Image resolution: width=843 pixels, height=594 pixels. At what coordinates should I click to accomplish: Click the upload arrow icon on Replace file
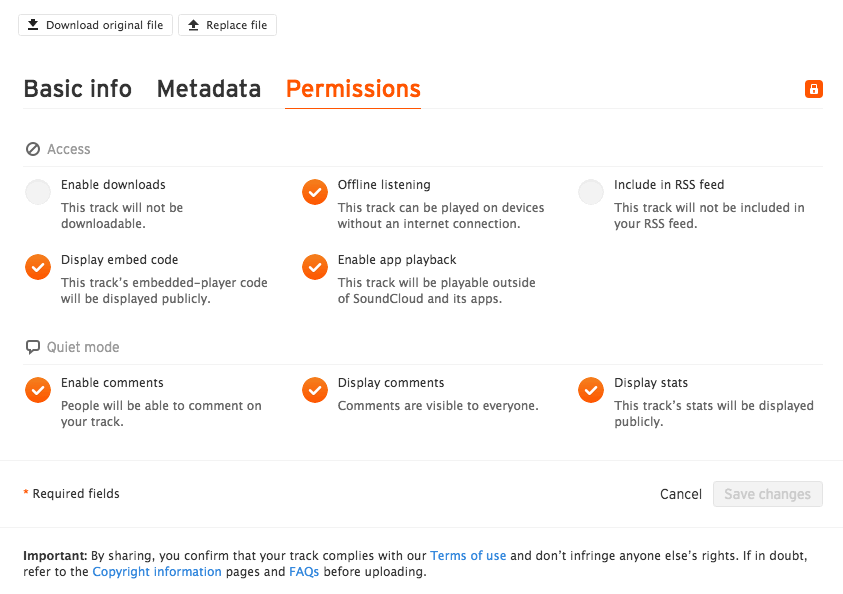pyautogui.click(x=194, y=25)
